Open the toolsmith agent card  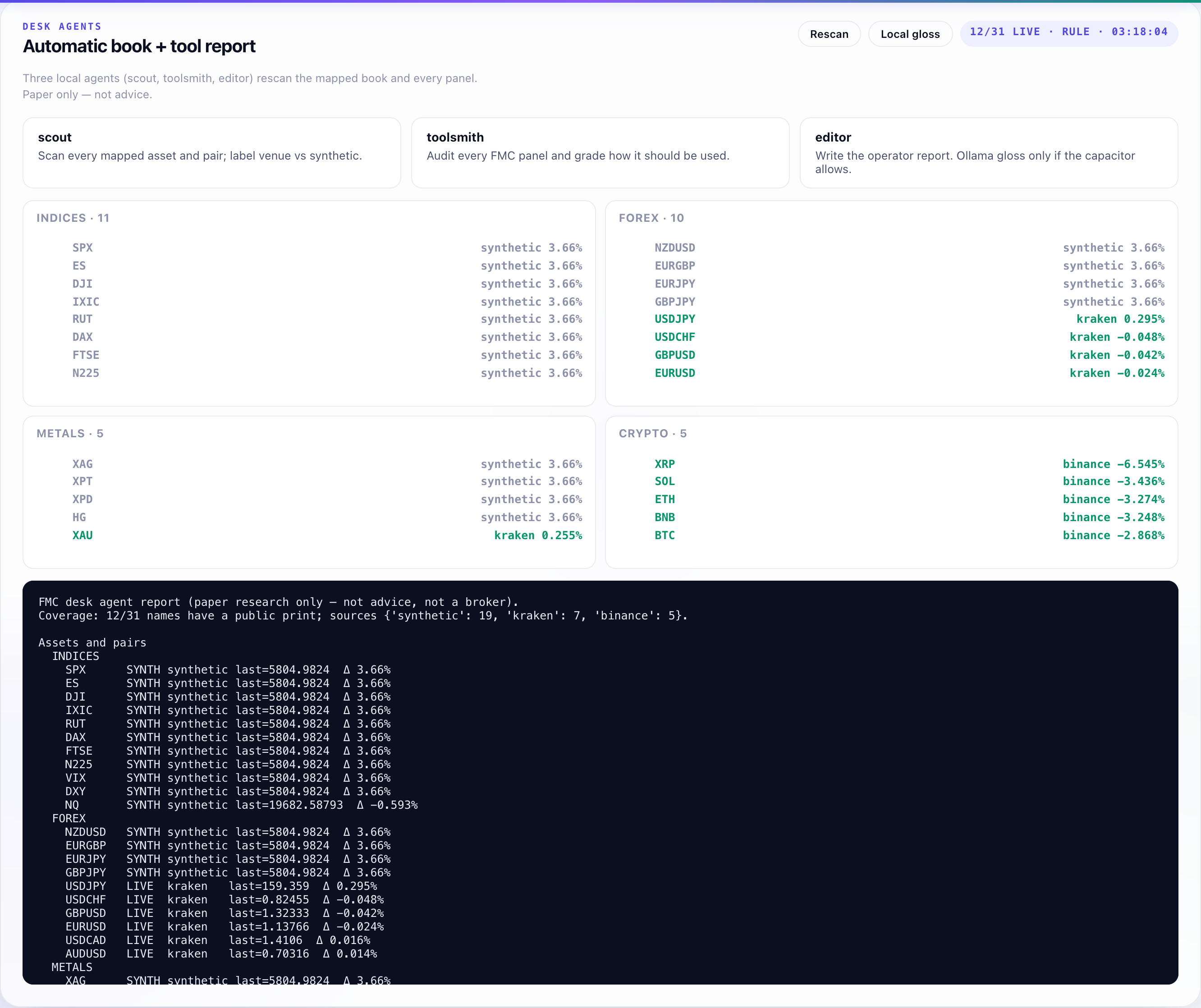[600, 153]
